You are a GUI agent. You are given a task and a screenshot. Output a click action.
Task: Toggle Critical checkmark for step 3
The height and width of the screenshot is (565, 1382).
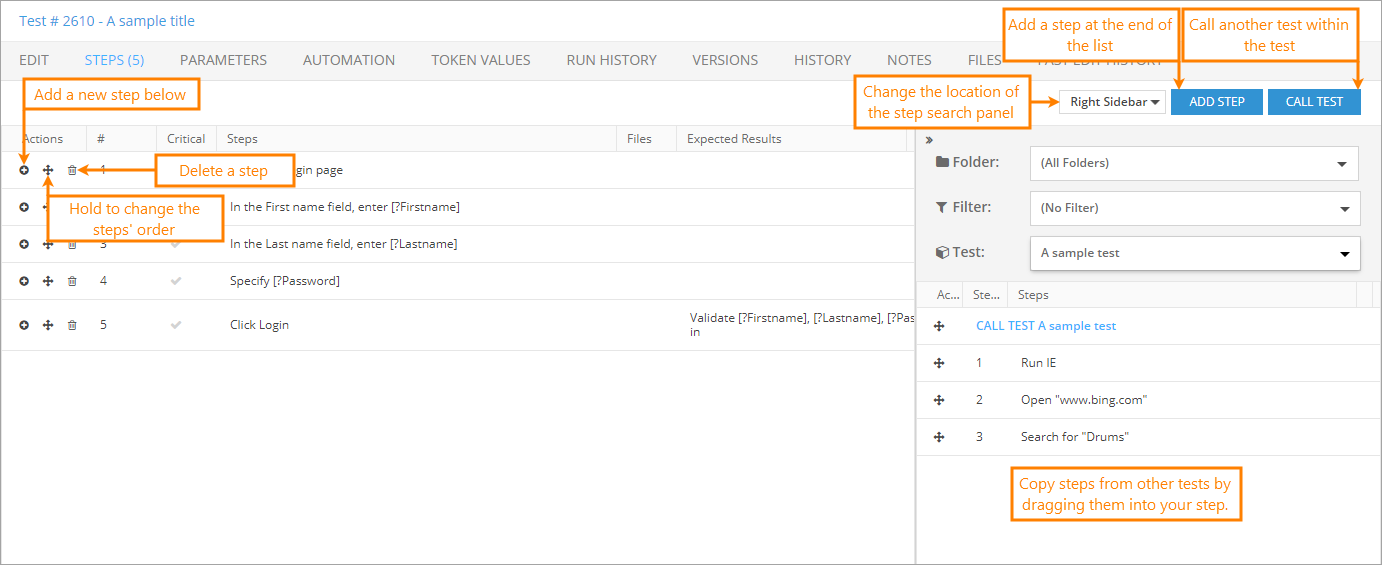click(x=176, y=244)
